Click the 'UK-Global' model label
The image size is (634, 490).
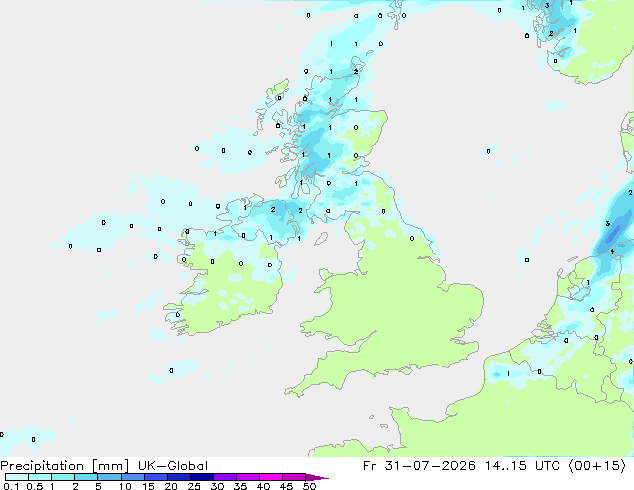173,466
